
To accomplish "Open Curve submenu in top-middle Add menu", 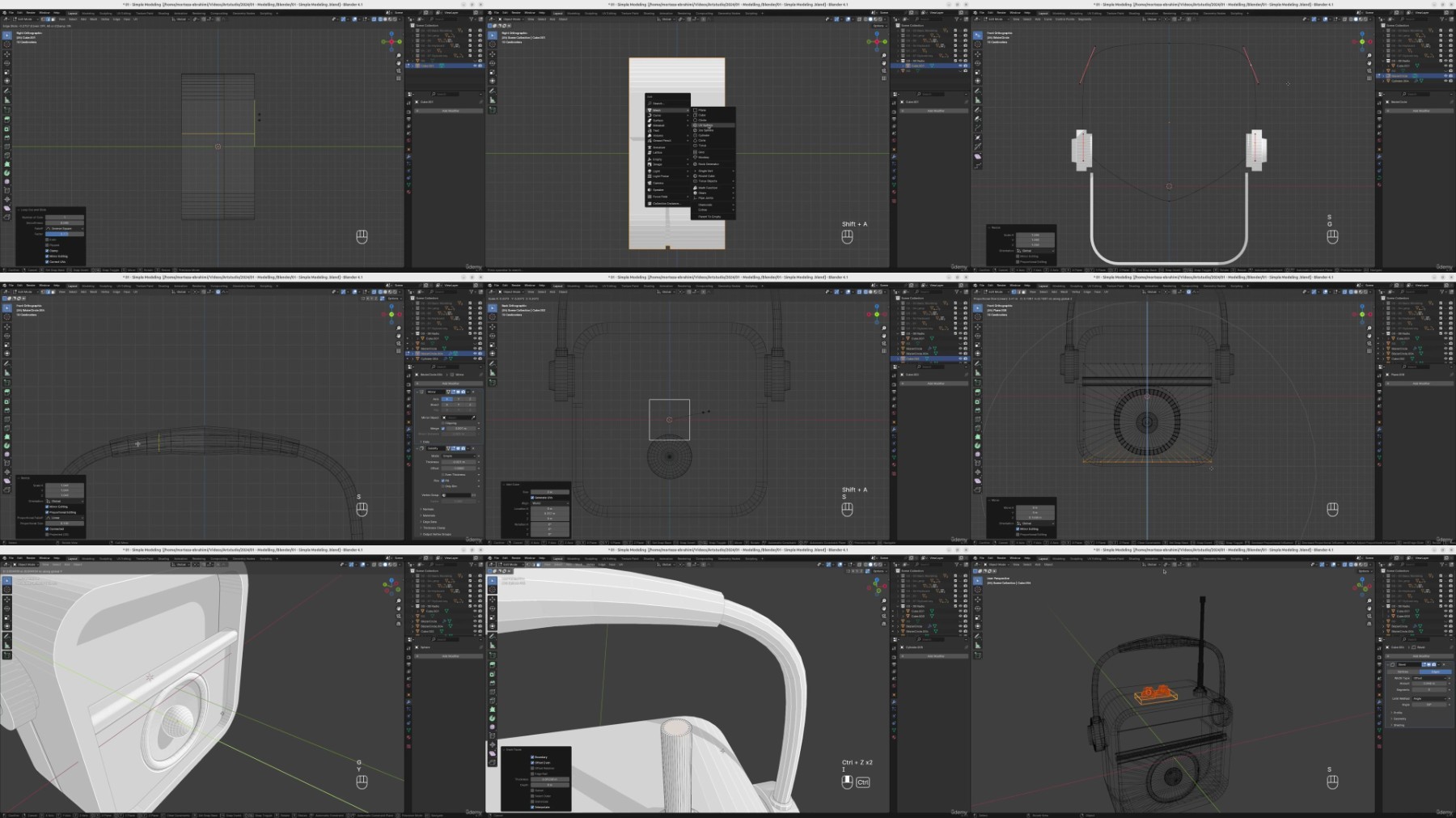I will (x=667, y=115).
